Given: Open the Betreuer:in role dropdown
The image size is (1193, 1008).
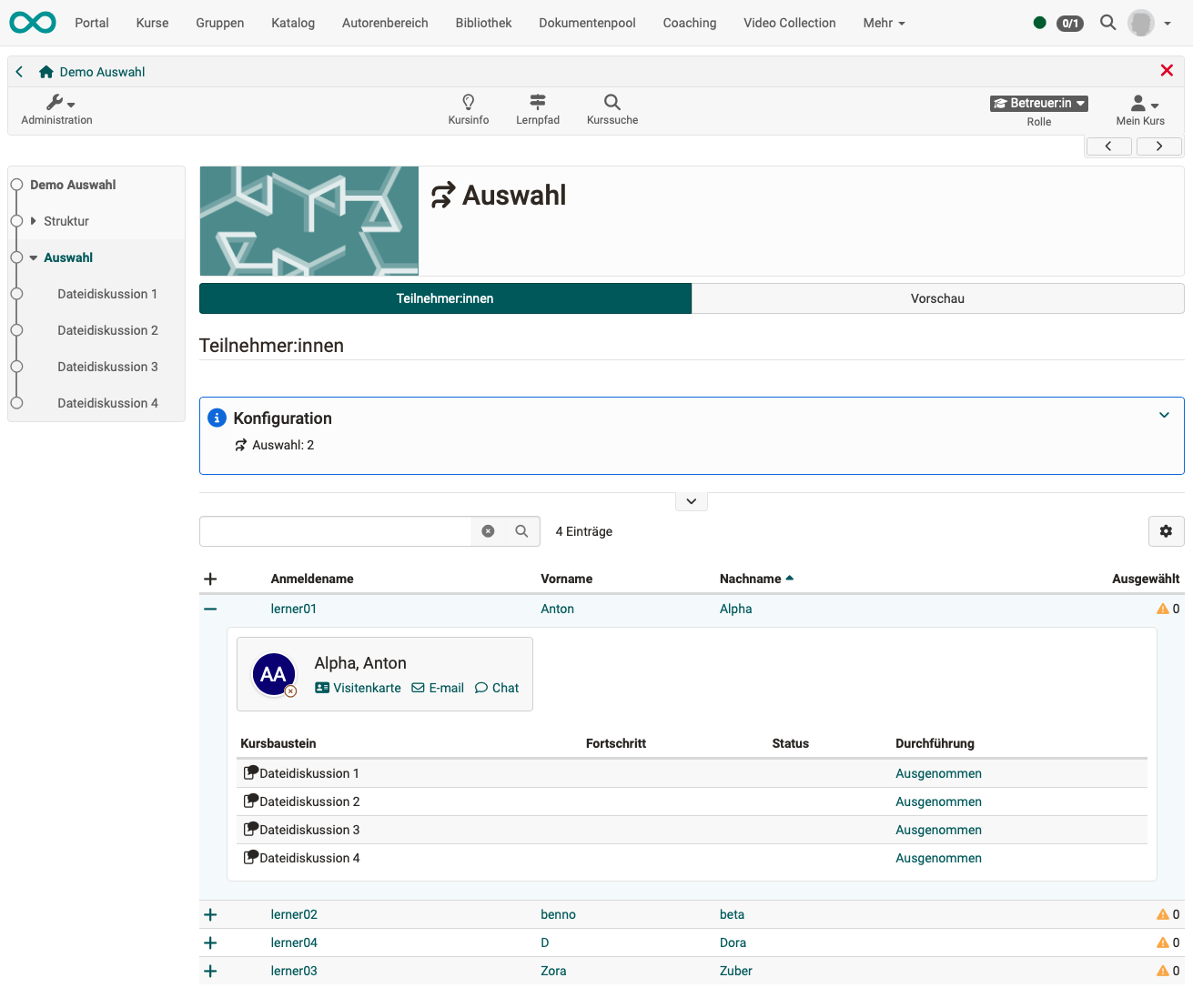Looking at the screenshot, I should pyautogui.click(x=1038, y=104).
